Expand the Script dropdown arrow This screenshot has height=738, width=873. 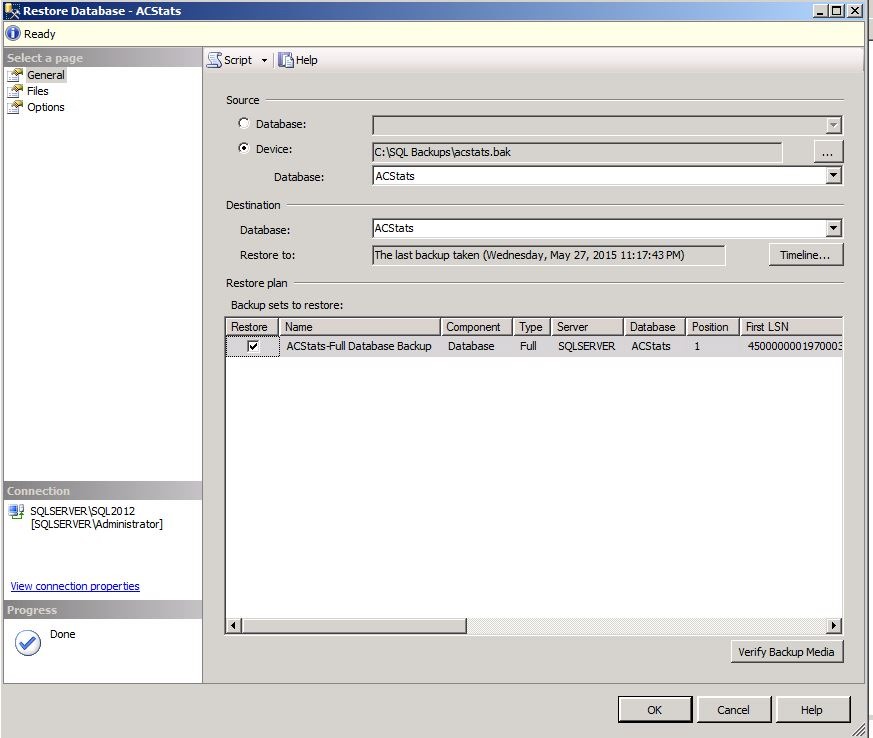click(264, 60)
